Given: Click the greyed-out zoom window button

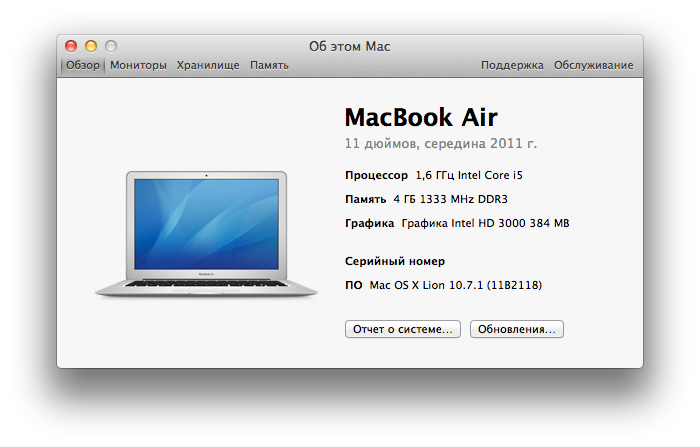Looking at the screenshot, I should [111, 46].
